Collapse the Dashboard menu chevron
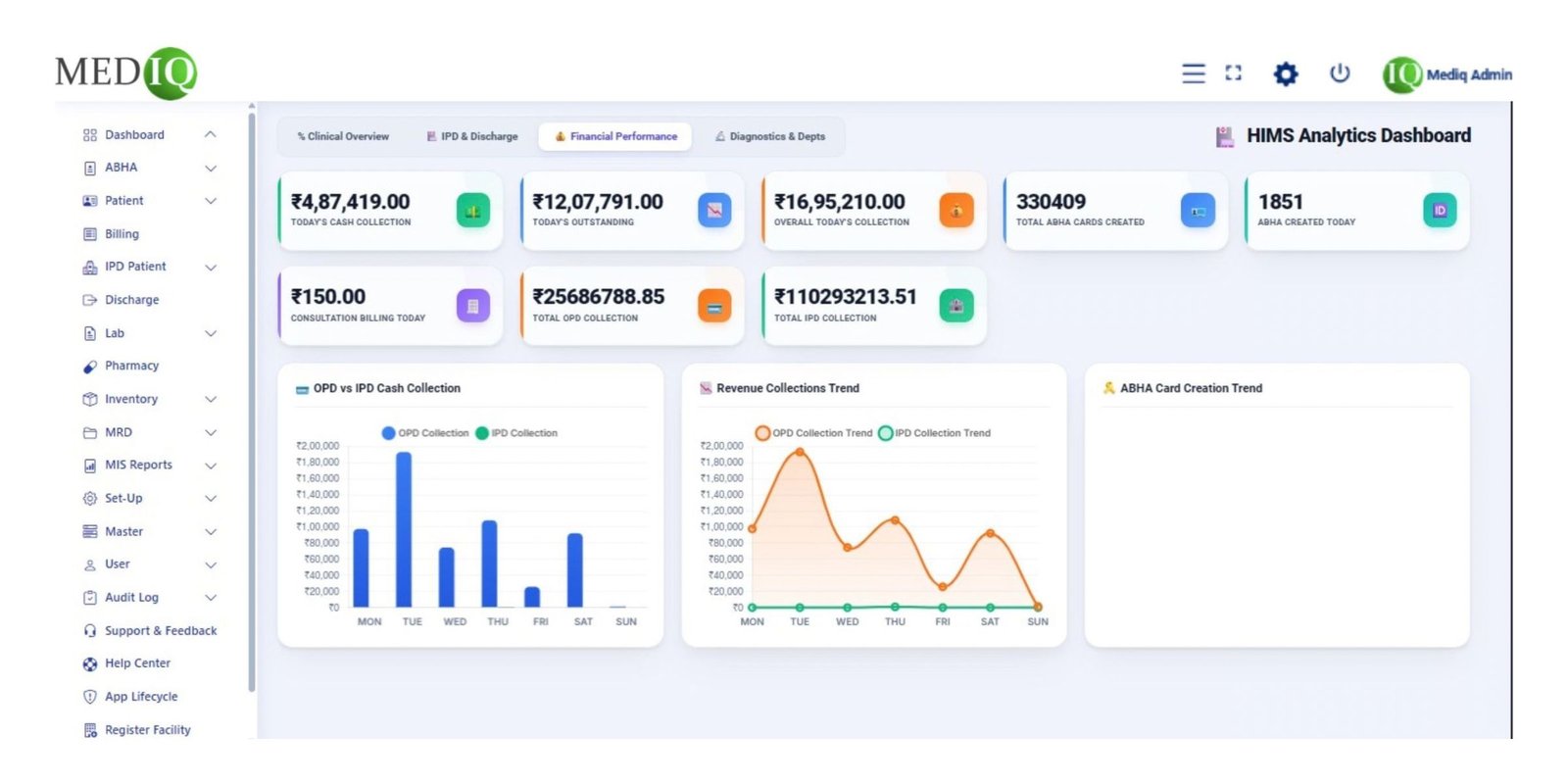1568x784 pixels. click(x=210, y=134)
